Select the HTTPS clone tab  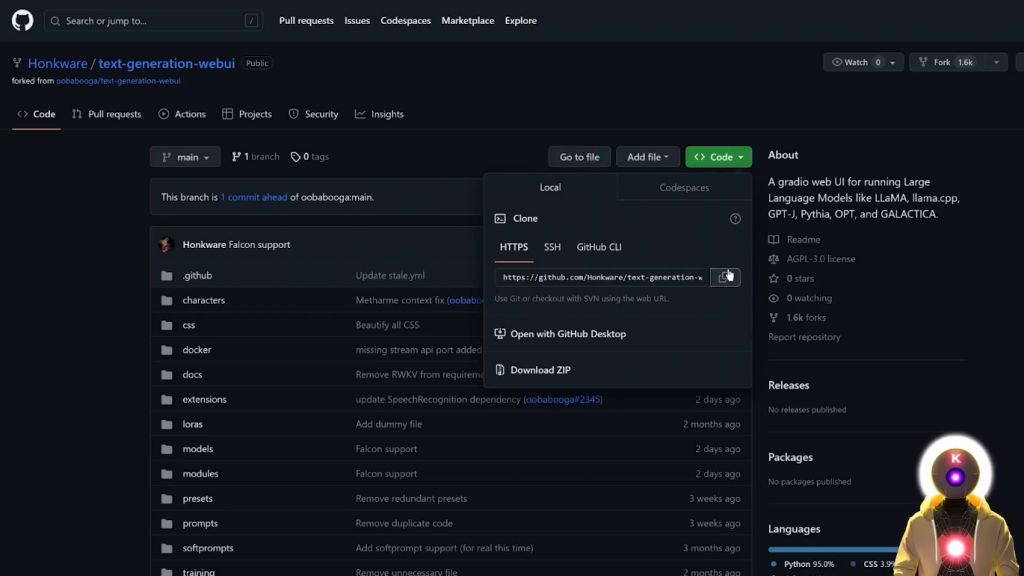pos(513,248)
